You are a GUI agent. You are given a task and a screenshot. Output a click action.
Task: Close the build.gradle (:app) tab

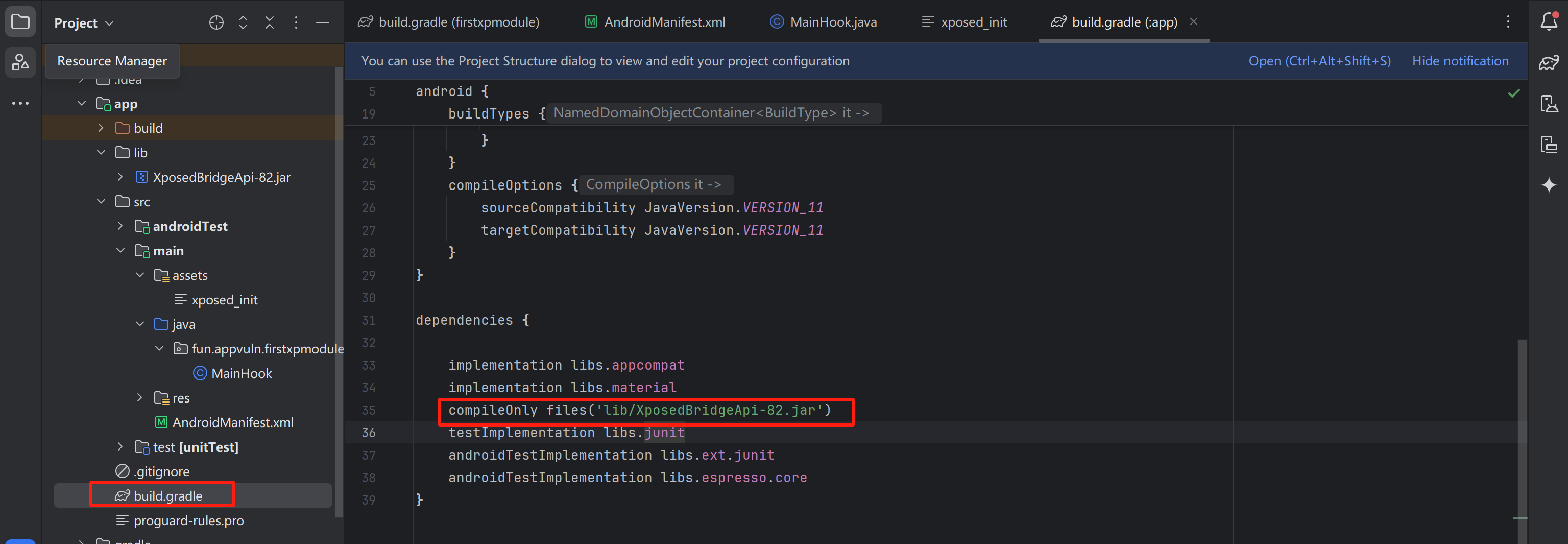click(1193, 22)
